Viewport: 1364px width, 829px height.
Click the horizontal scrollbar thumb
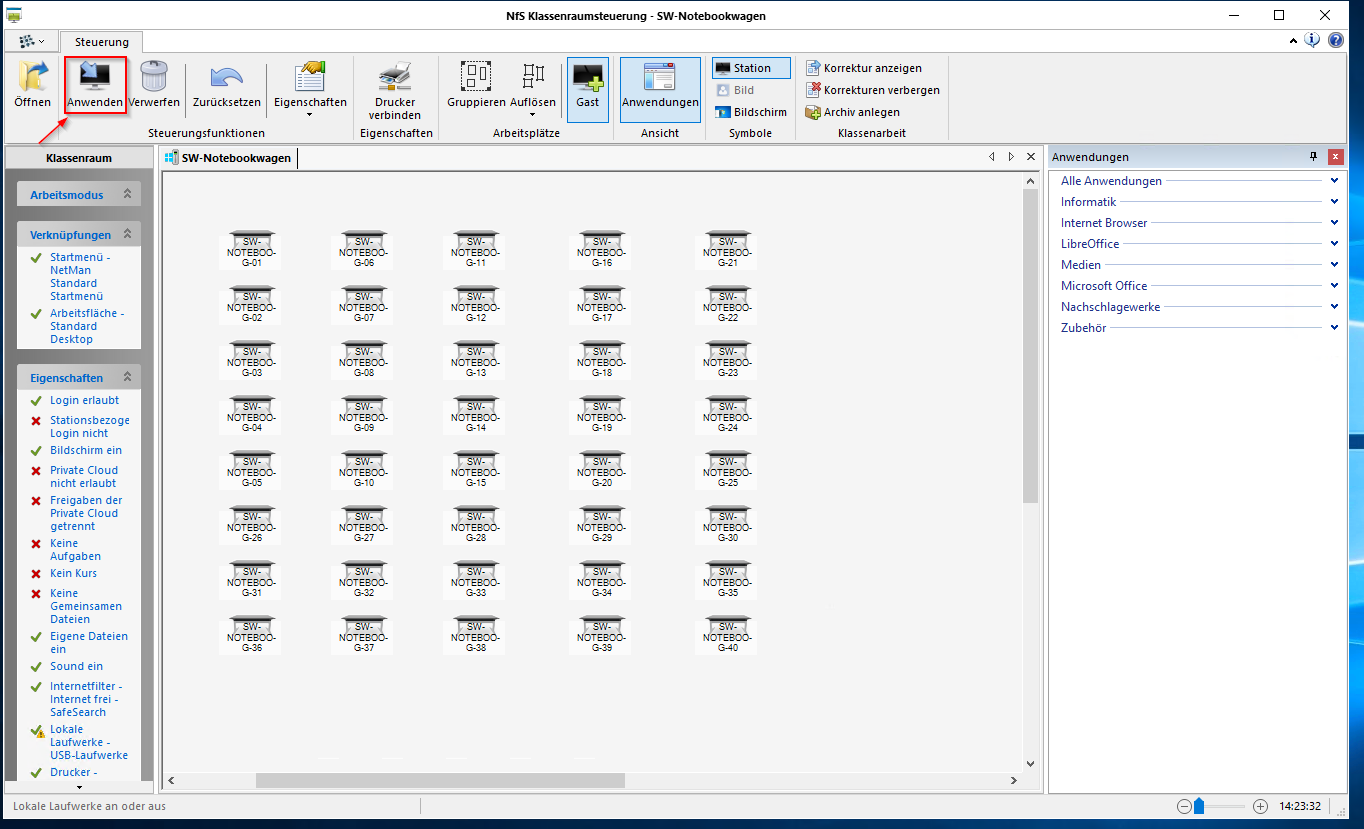click(x=440, y=780)
